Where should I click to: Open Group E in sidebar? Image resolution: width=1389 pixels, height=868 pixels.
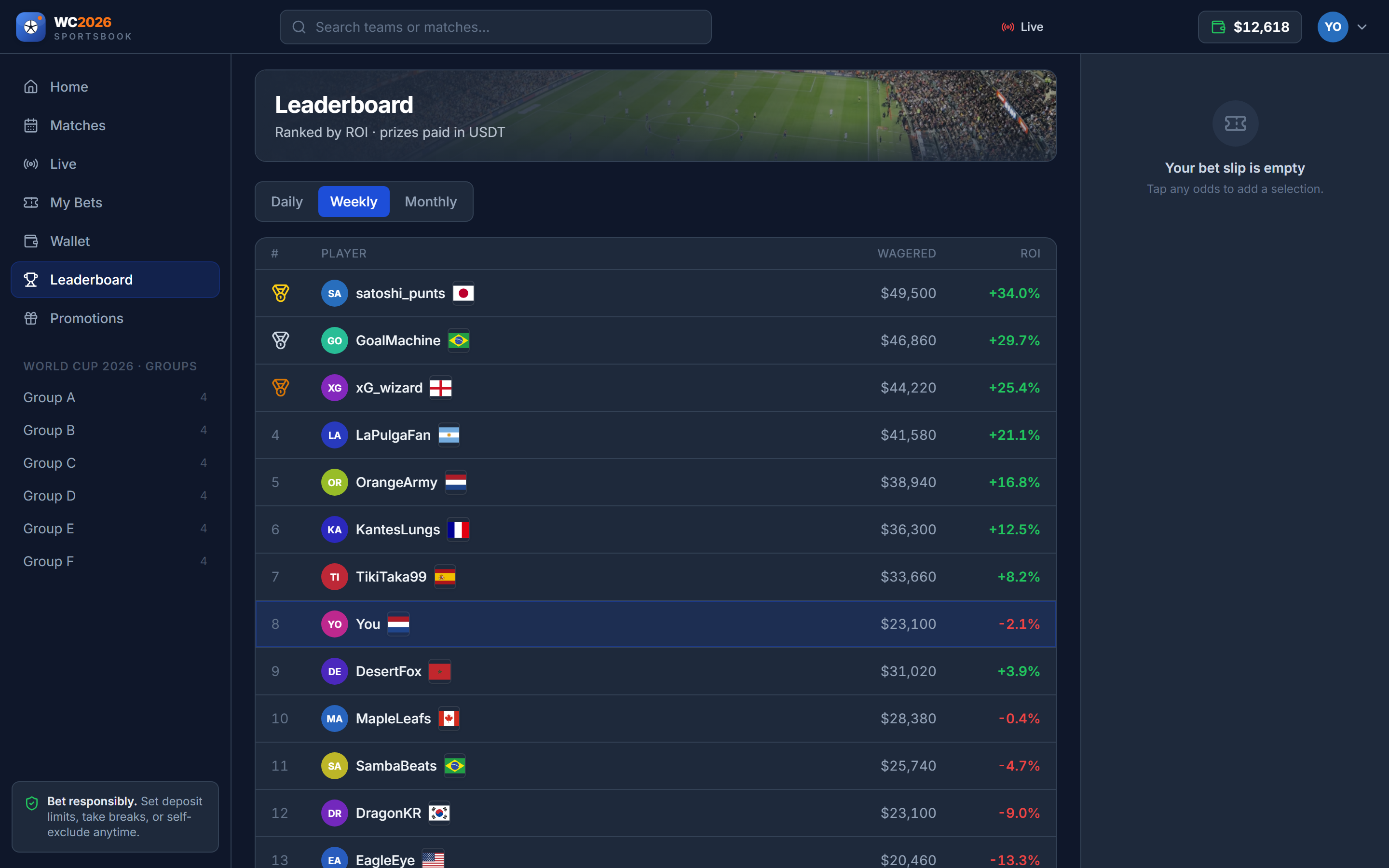point(115,529)
